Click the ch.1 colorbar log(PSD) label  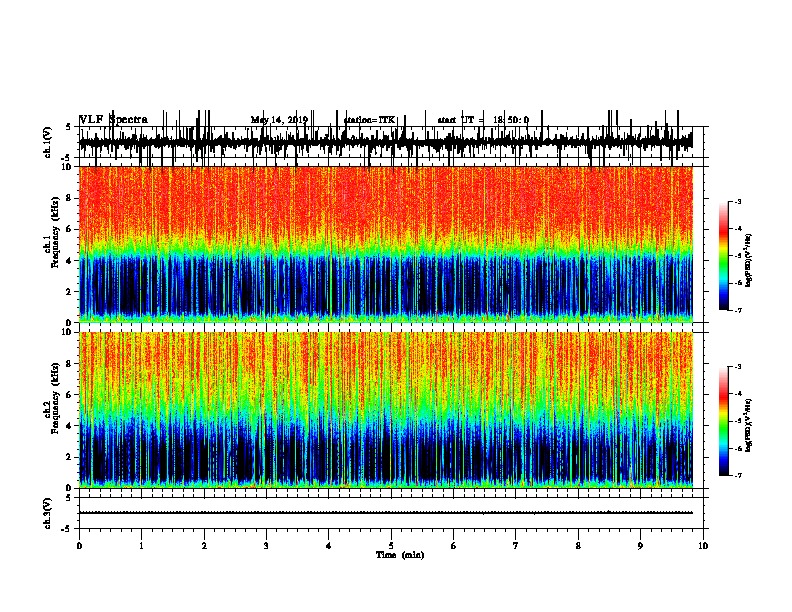(x=748, y=261)
